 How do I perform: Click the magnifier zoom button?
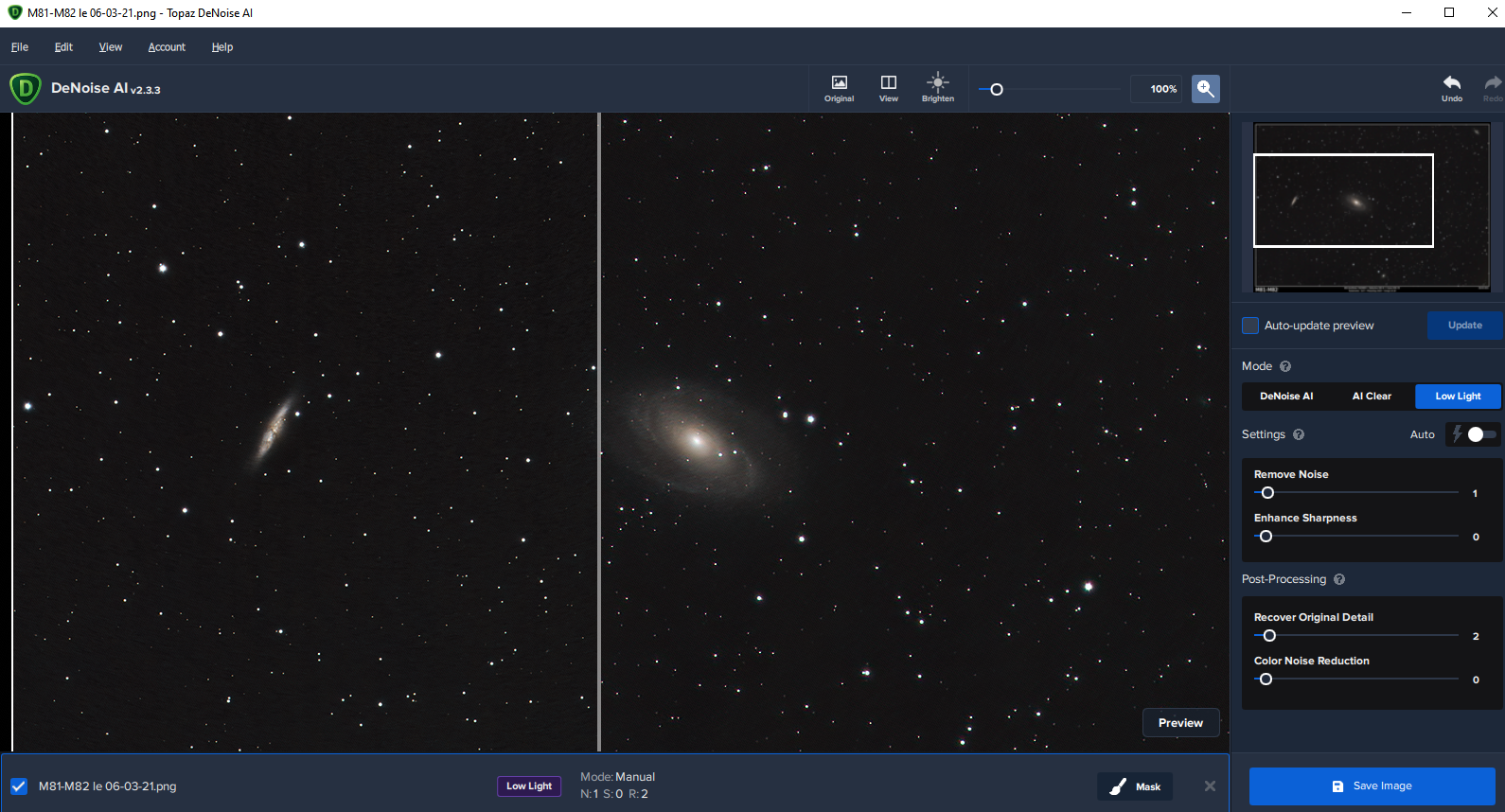tap(1205, 89)
